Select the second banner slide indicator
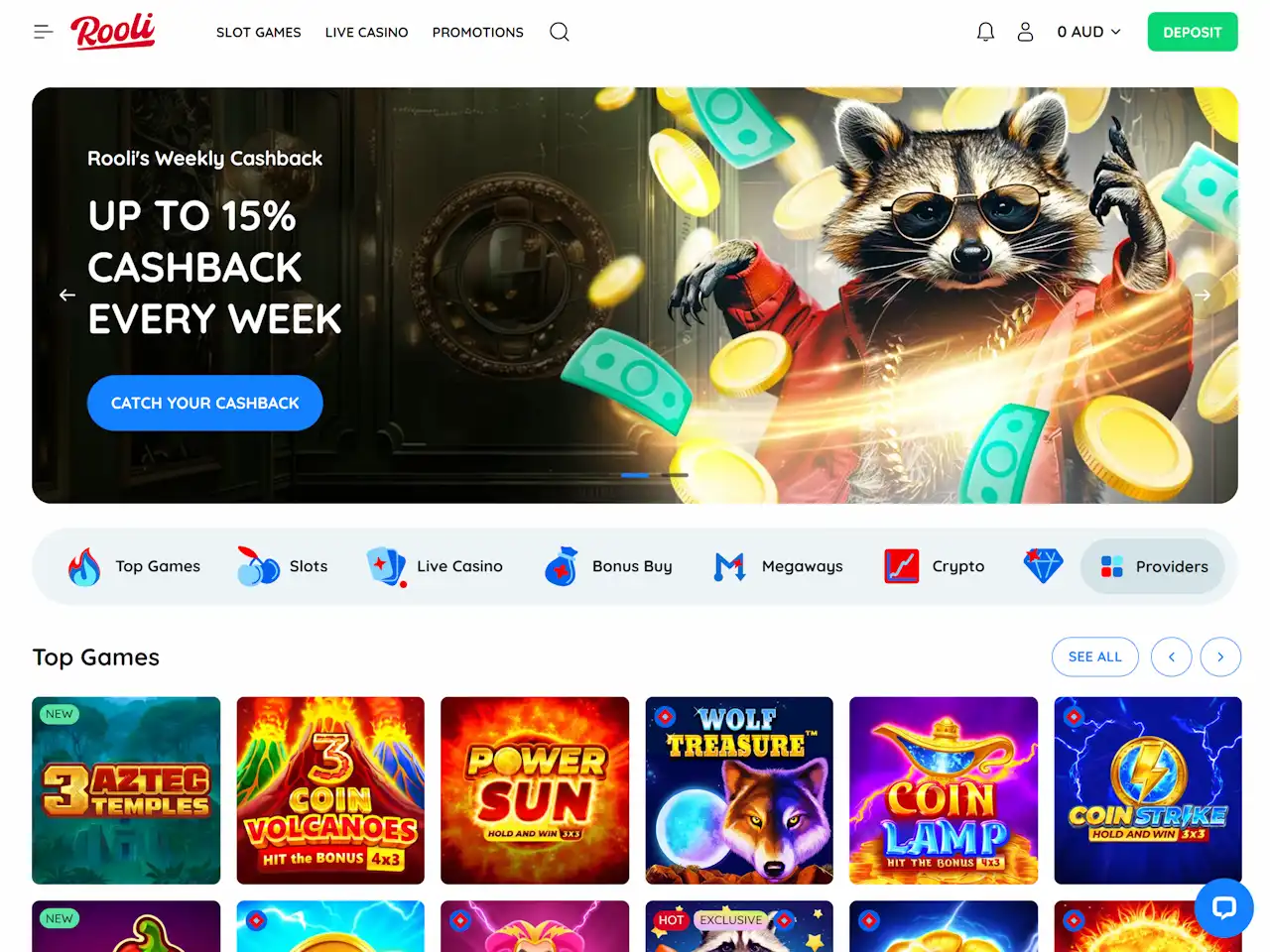The height and width of the screenshot is (952, 1270). click(675, 475)
